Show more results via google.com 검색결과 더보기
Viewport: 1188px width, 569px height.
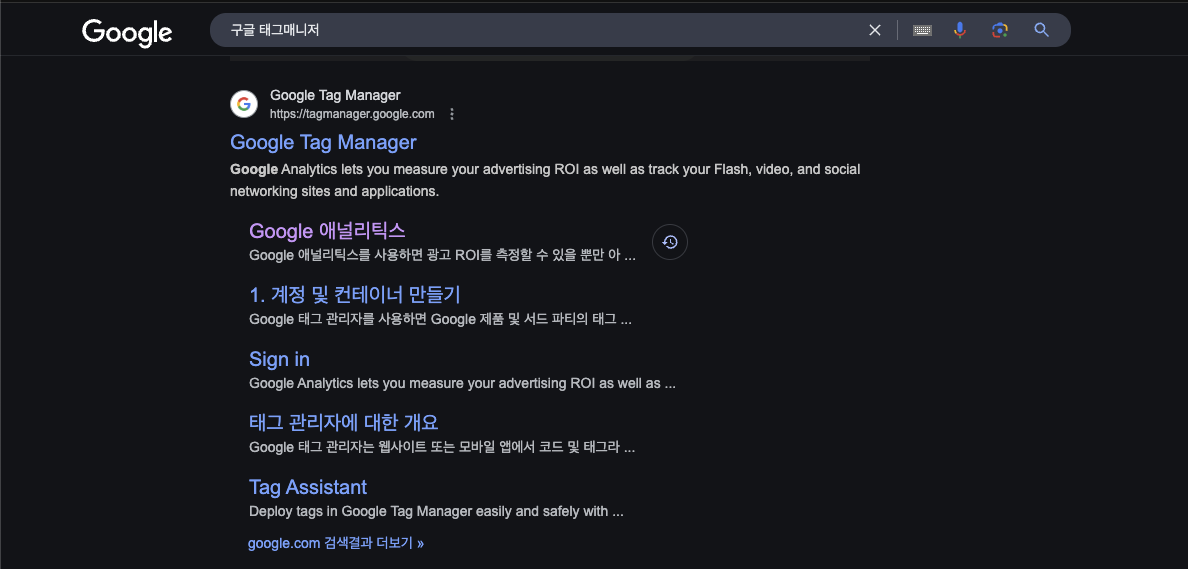click(x=336, y=543)
